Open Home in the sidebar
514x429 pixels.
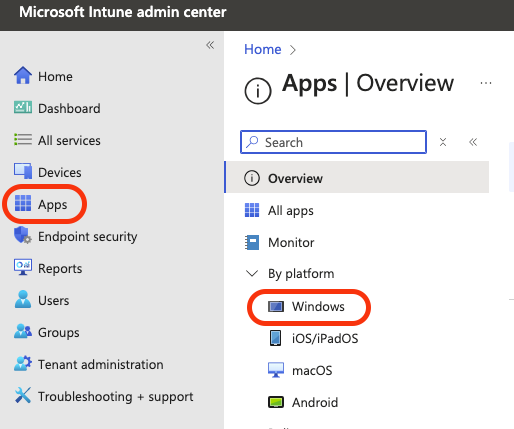pos(55,76)
